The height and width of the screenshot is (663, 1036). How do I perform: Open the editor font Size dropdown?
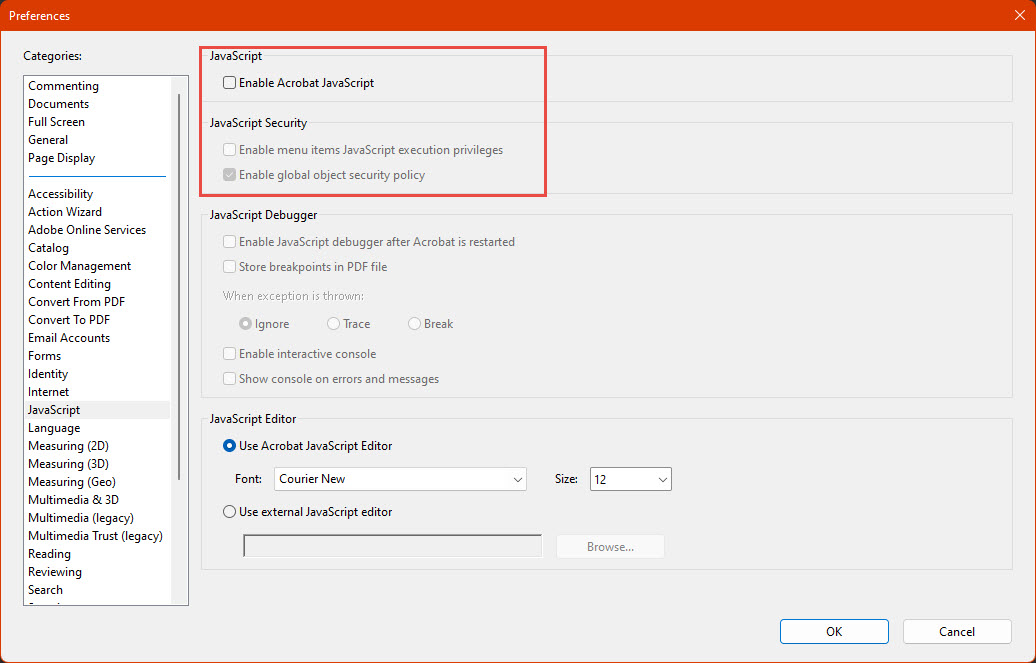(630, 479)
